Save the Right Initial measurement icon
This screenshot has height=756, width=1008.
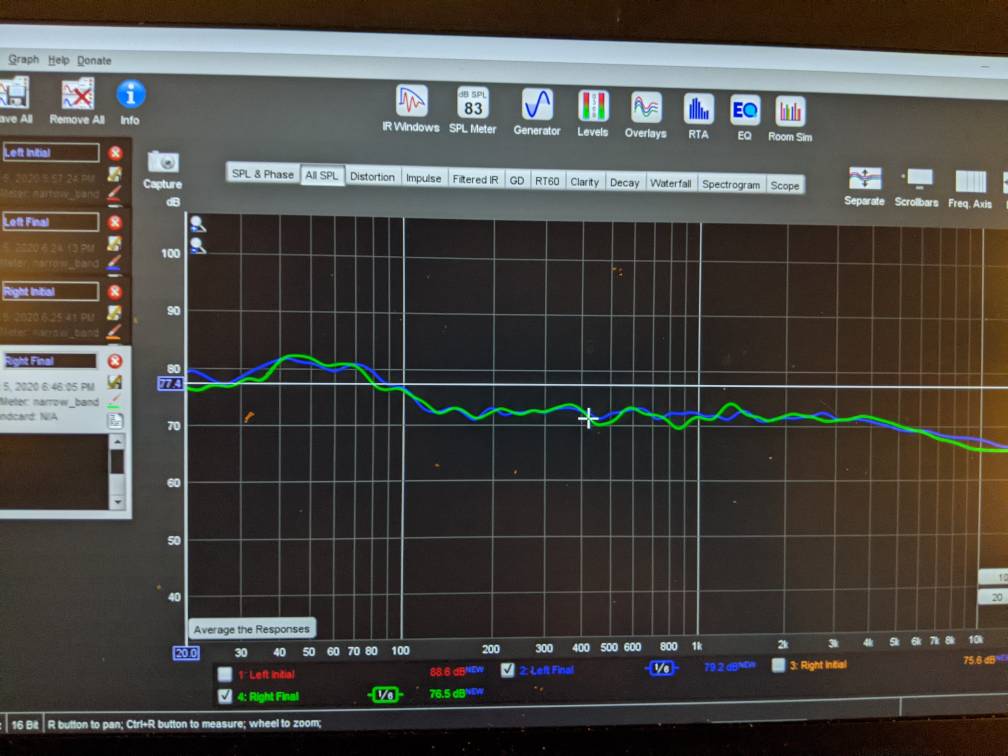coord(114,313)
